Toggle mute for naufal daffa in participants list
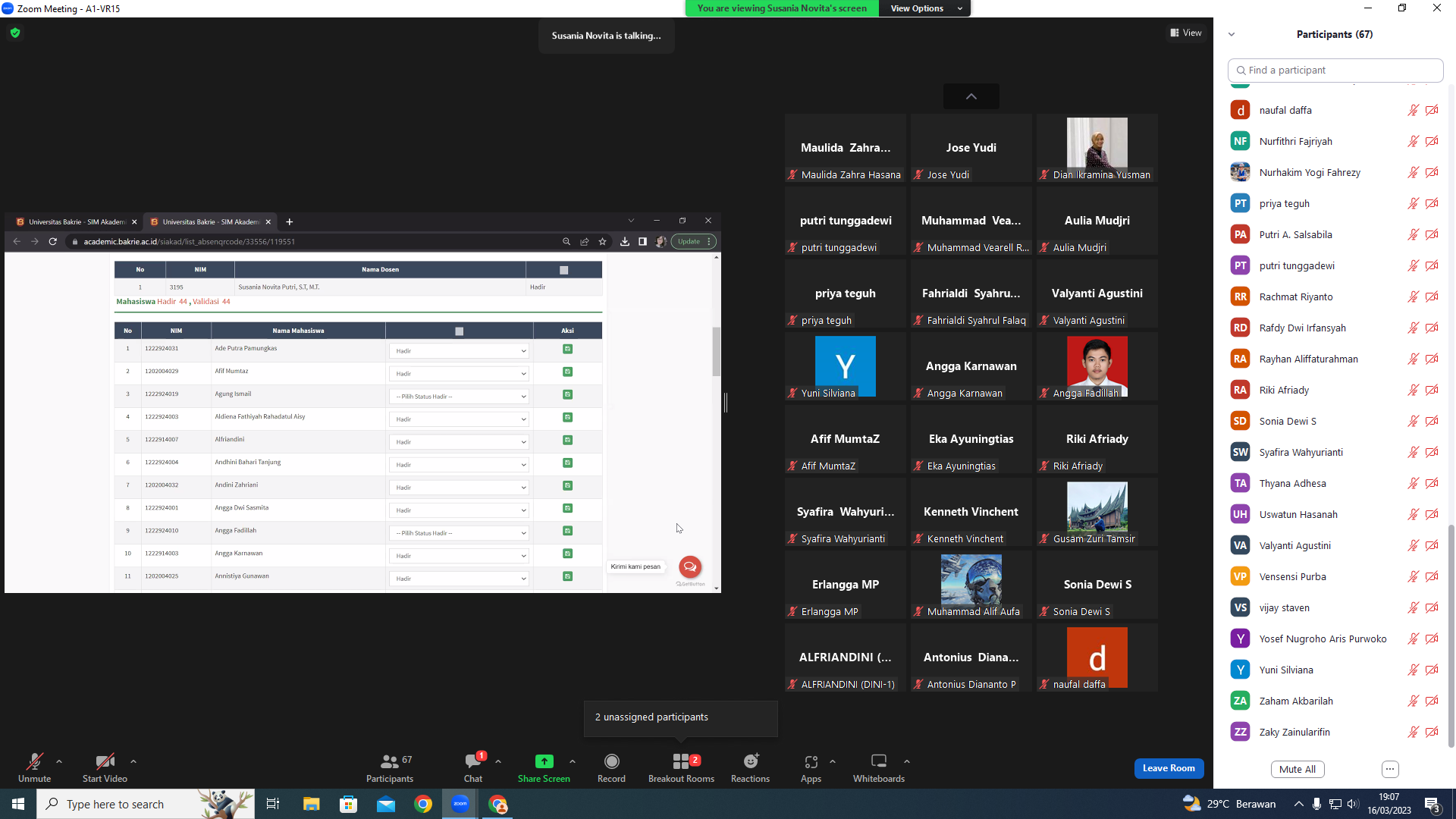The image size is (1456, 819). point(1413,110)
